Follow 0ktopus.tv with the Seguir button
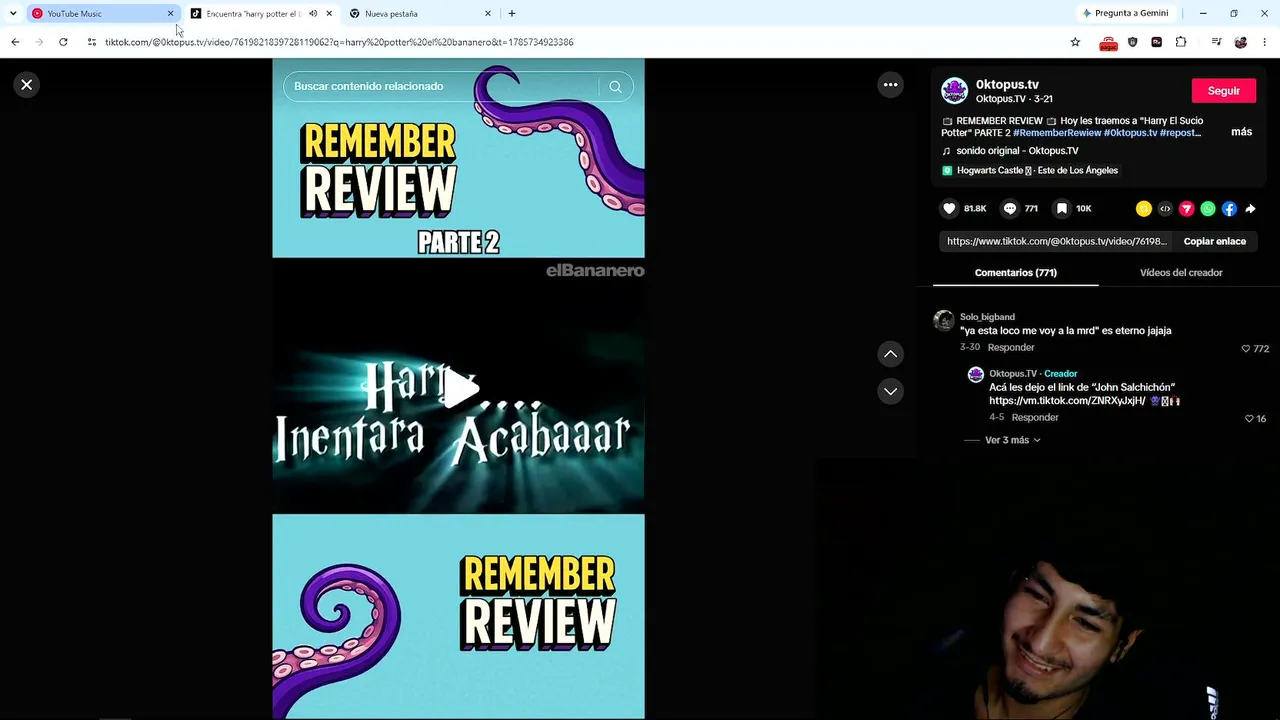 pos(1223,91)
